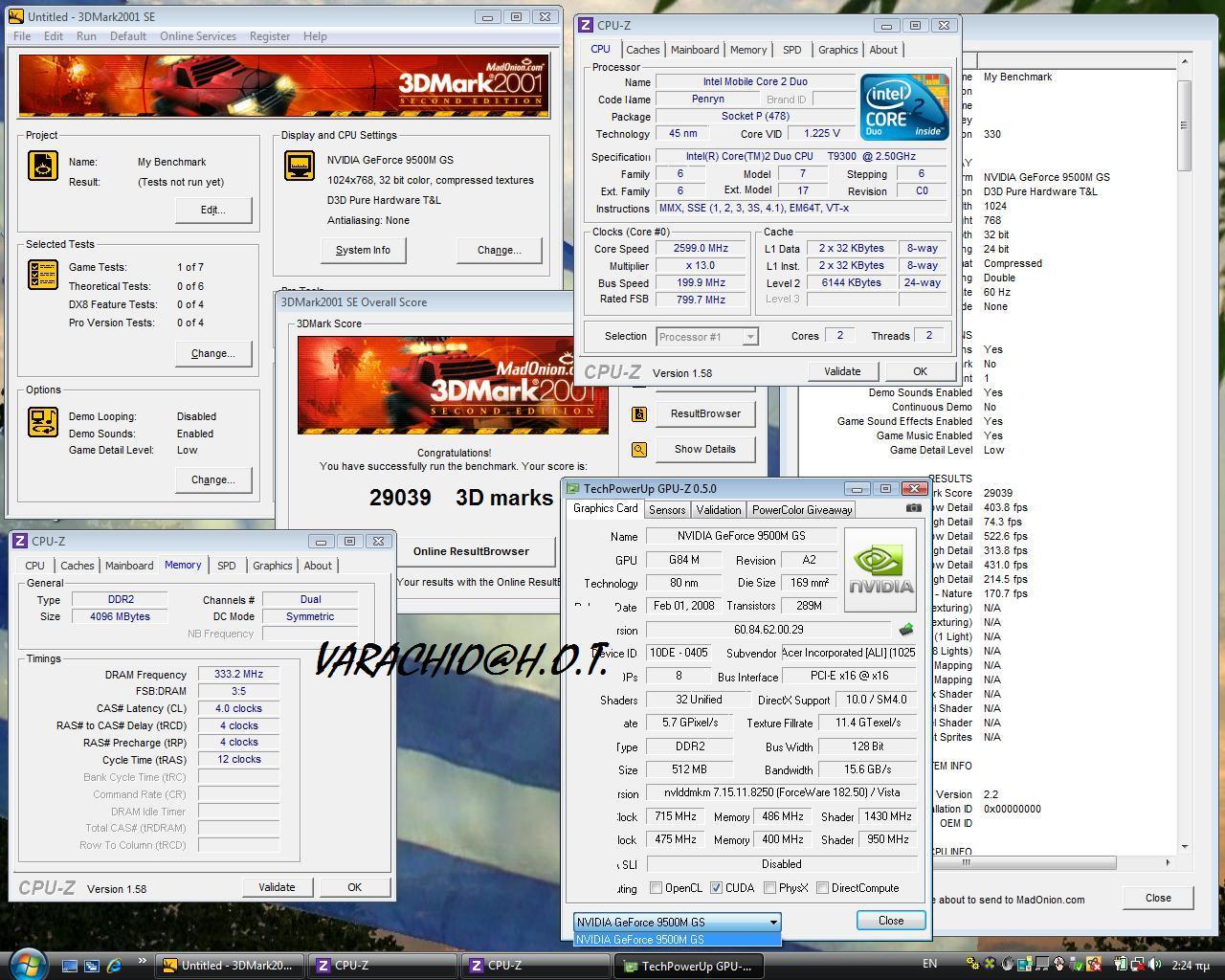Click the DRAM Frequency 333.2 MHz field

point(238,675)
